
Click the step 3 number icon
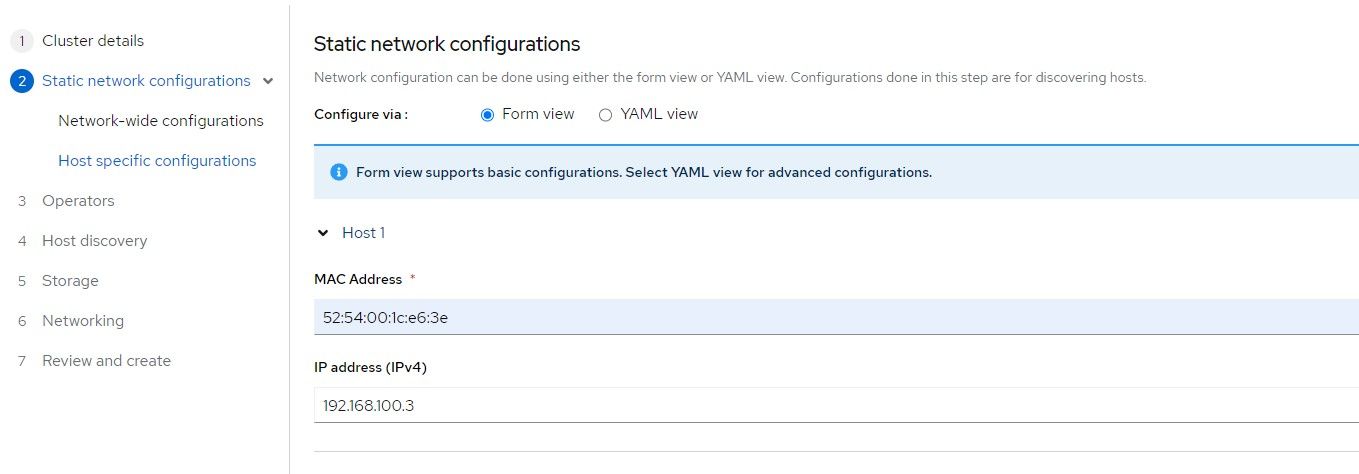(x=22, y=201)
